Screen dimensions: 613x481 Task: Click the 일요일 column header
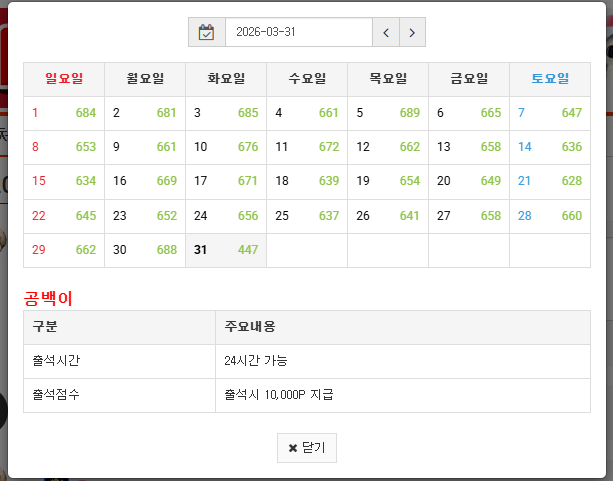coord(64,79)
